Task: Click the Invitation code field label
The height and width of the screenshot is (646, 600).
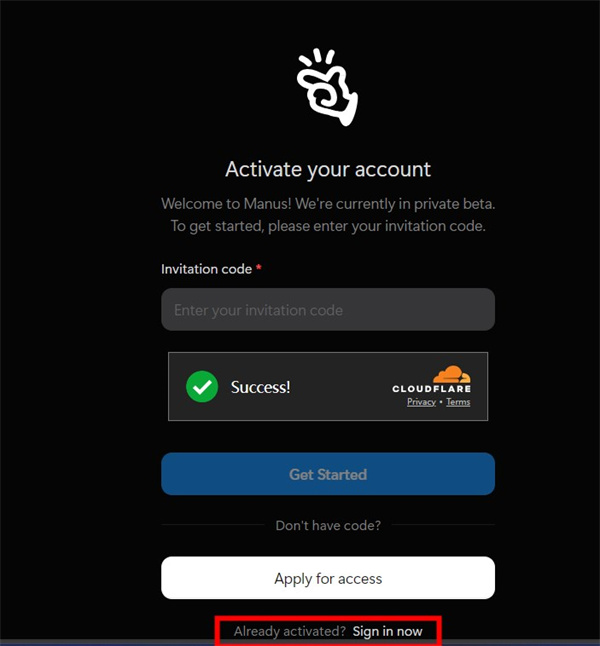Action: (x=206, y=269)
